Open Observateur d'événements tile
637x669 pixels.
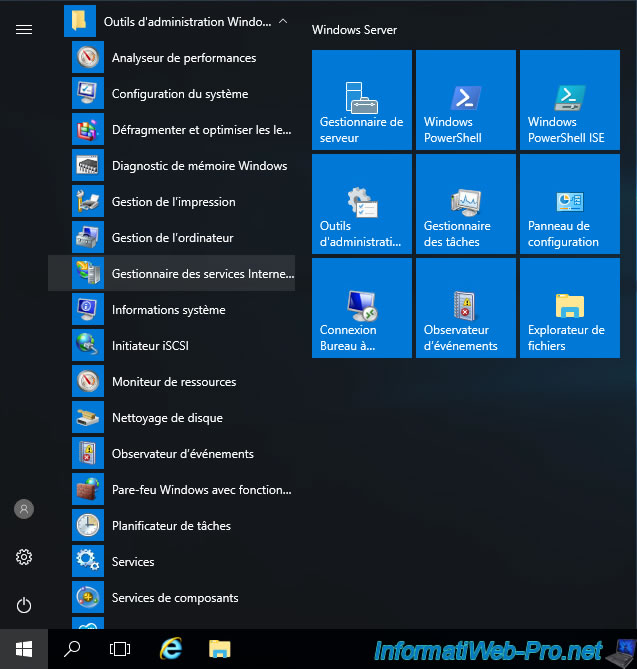tap(466, 308)
